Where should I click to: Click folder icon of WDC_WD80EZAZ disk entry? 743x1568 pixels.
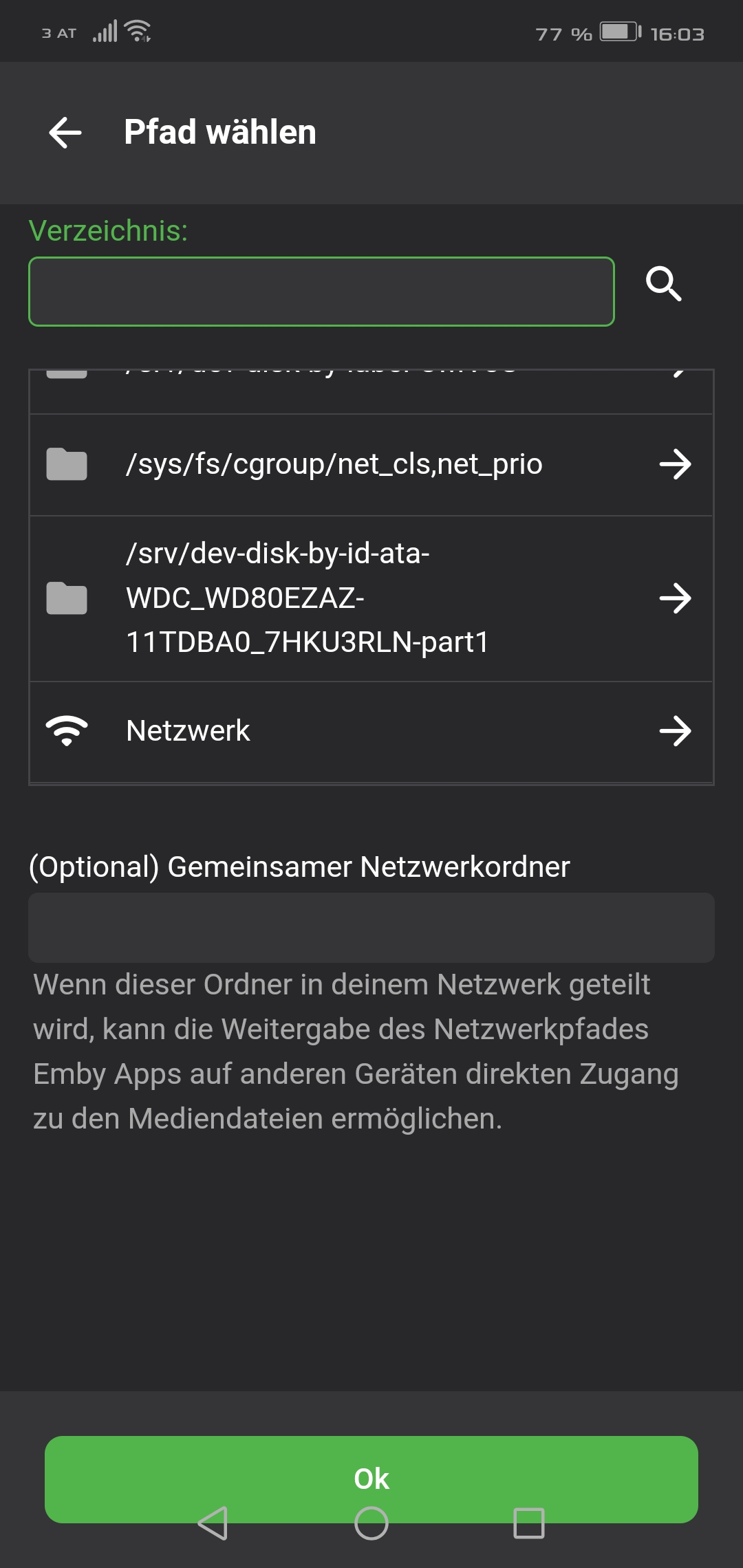point(67,598)
